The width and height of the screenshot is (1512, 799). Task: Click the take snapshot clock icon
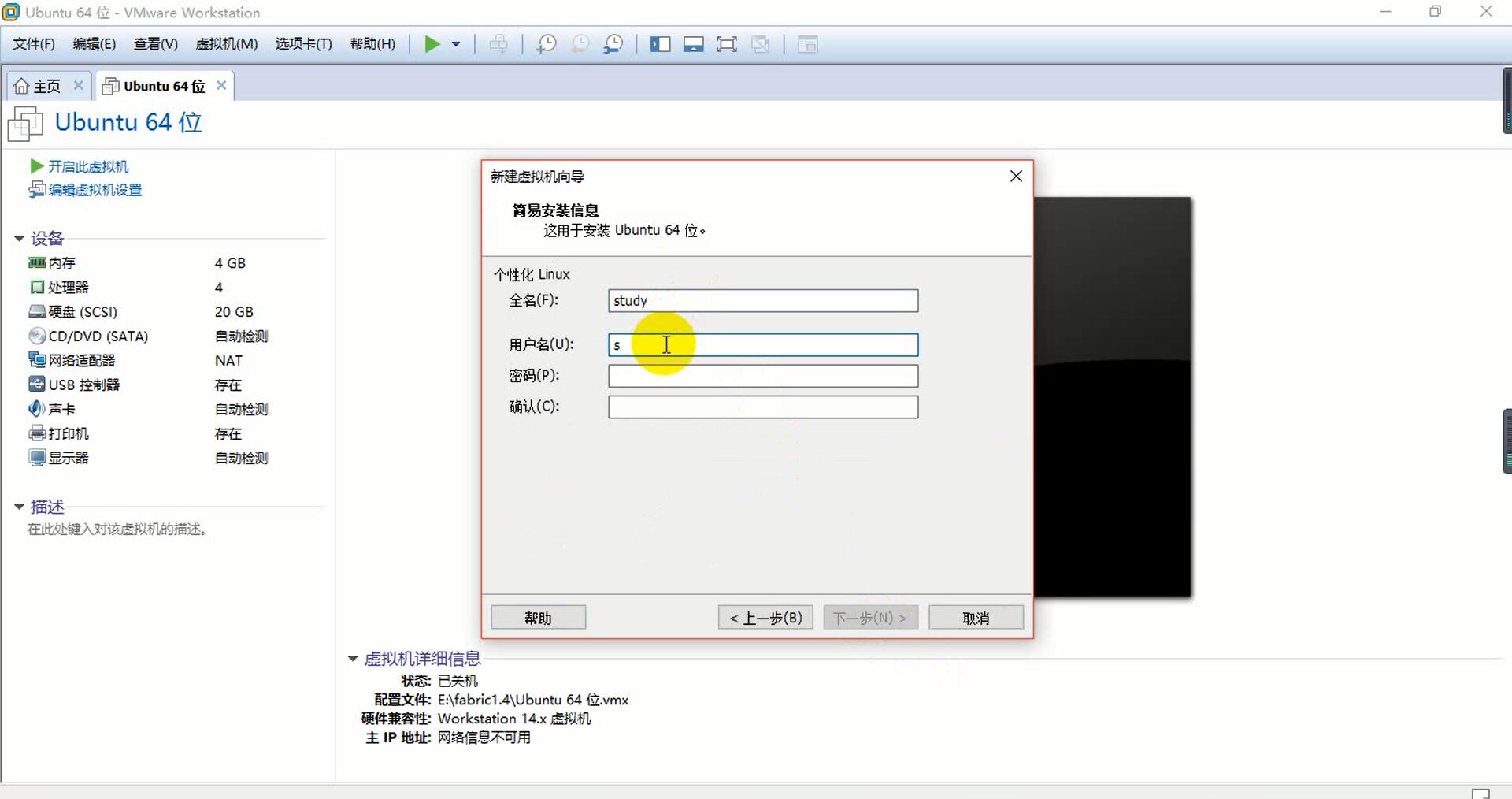(x=546, y=44)
